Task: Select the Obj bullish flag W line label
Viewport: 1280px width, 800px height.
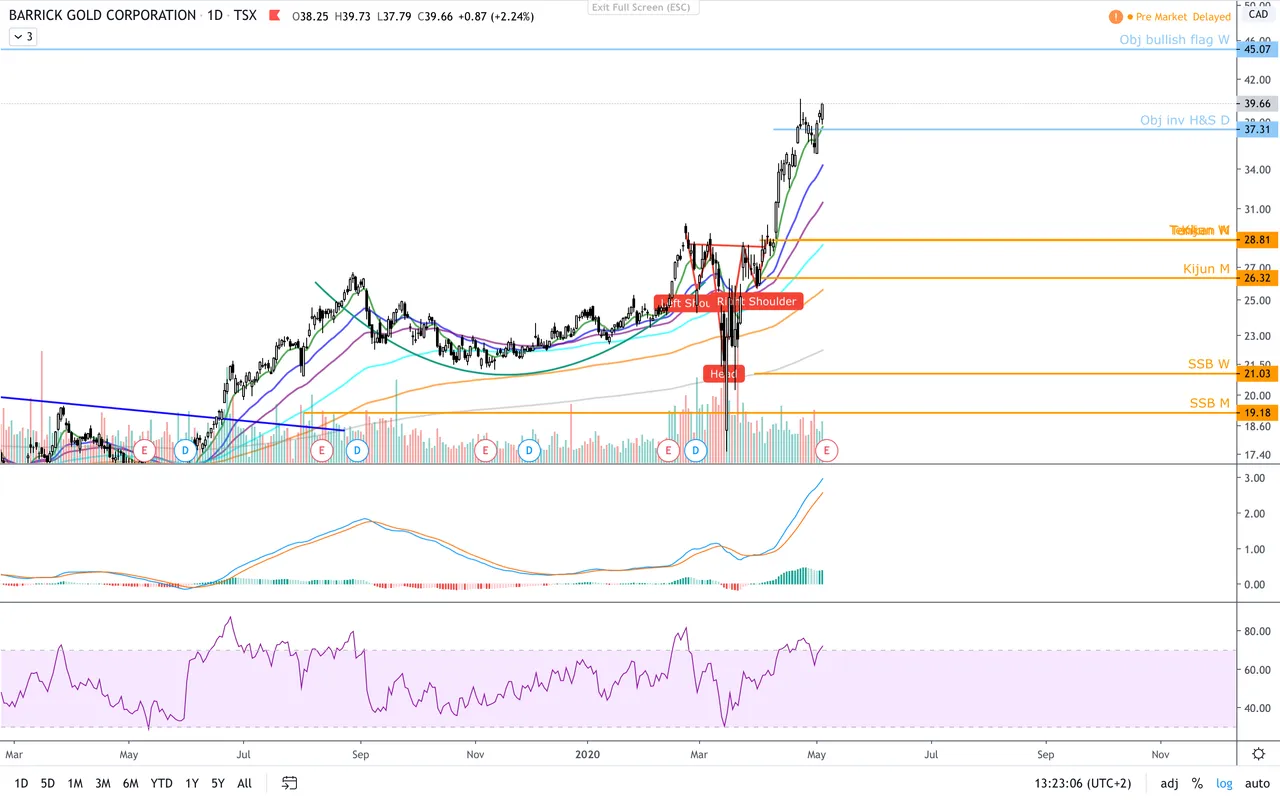Action: coord(1174,40)
